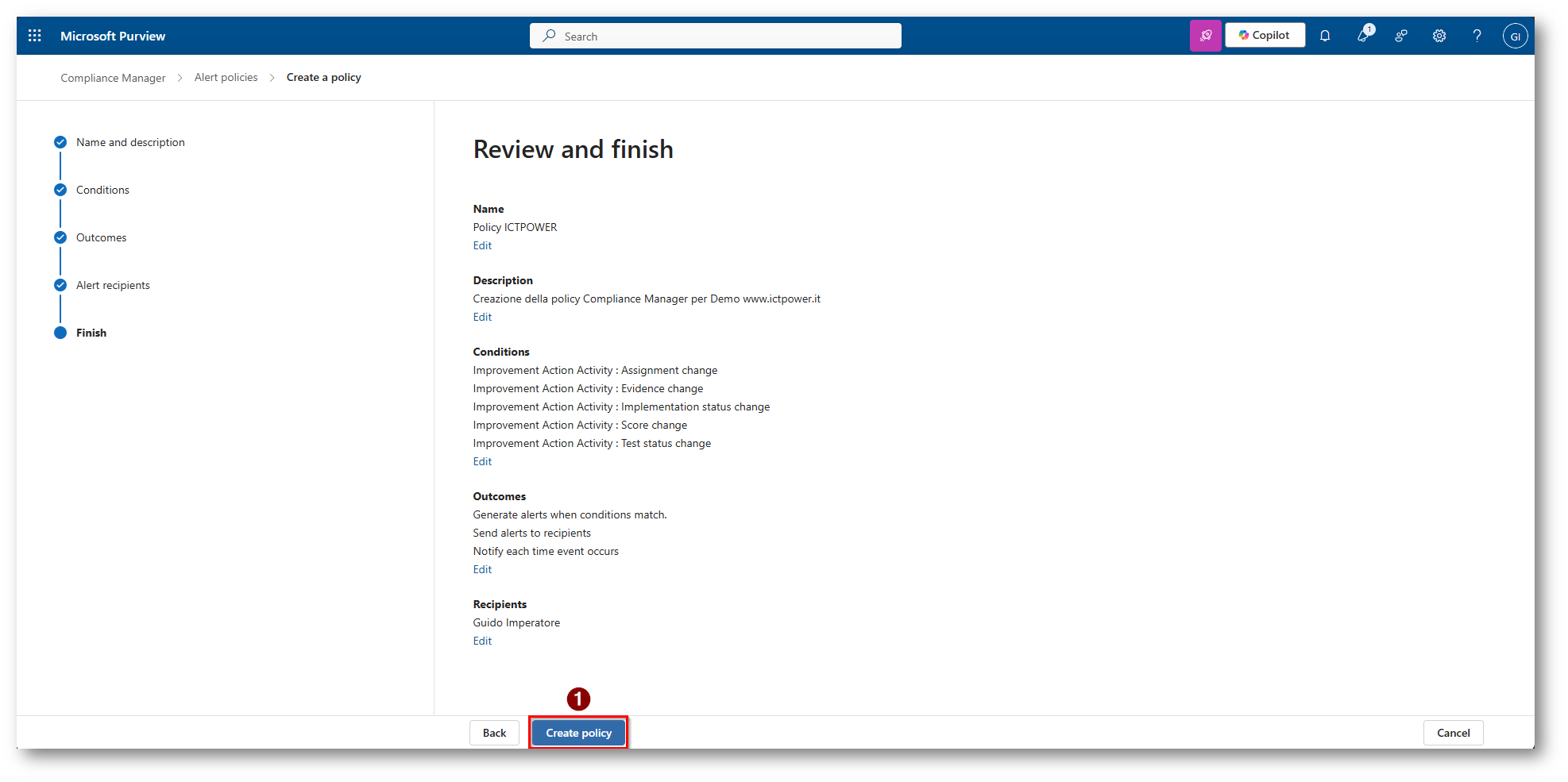Open the settings gear
Viewport: 1568px width, 782px height.
point(1439,36)
